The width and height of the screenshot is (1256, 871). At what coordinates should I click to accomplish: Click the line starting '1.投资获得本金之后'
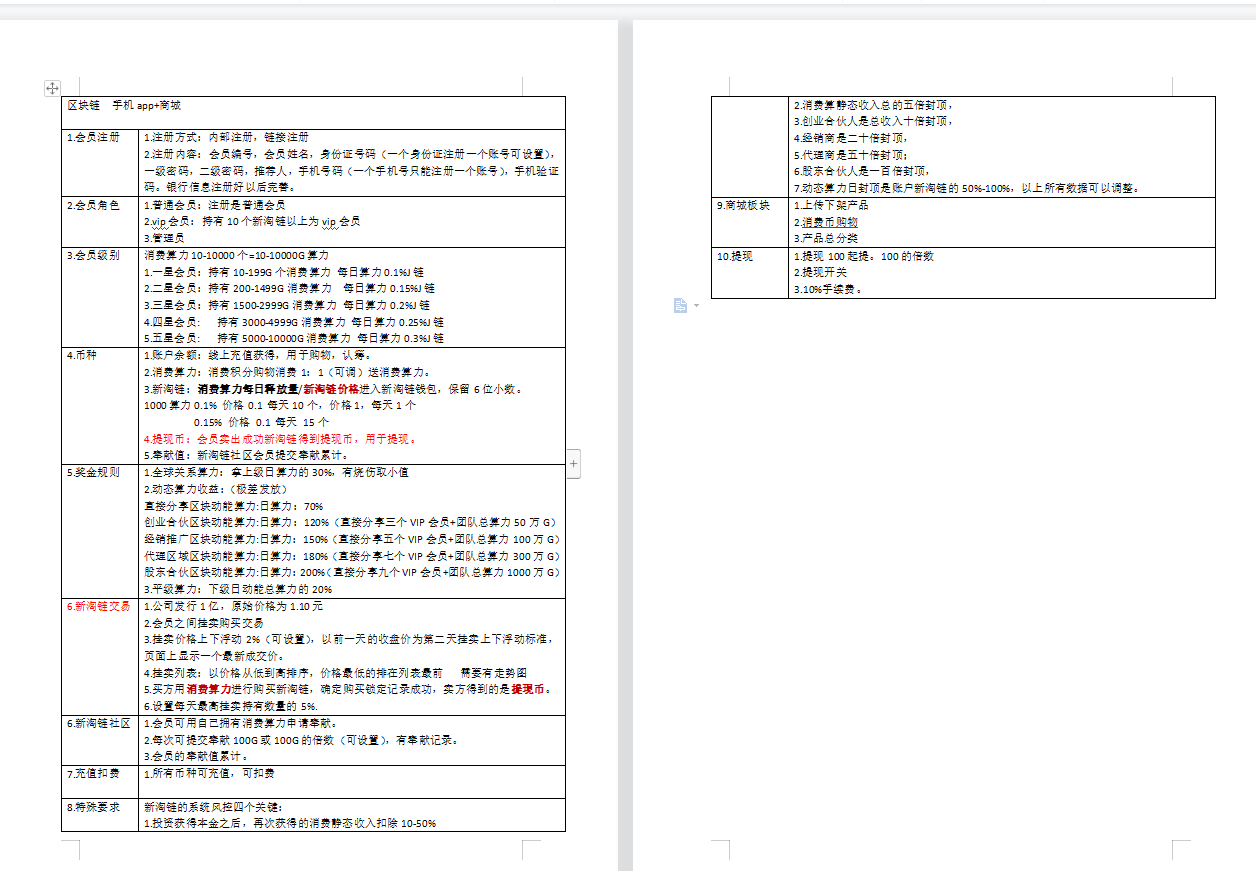tap(290, 824)
